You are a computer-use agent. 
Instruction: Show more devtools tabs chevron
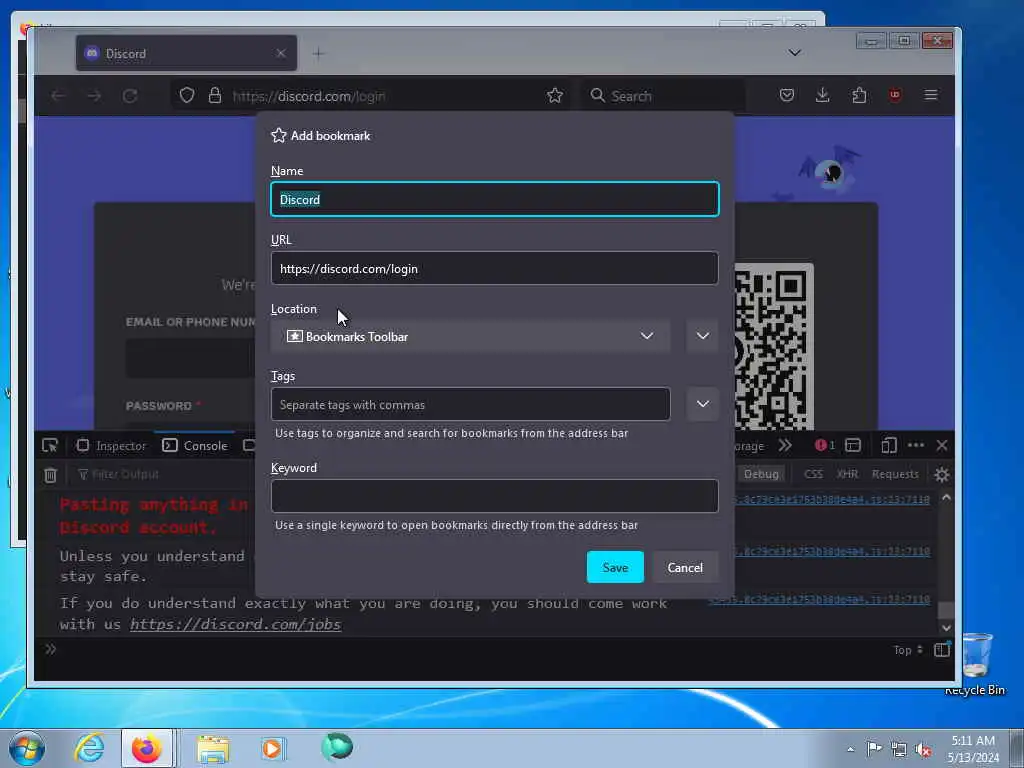click(785, 445)
